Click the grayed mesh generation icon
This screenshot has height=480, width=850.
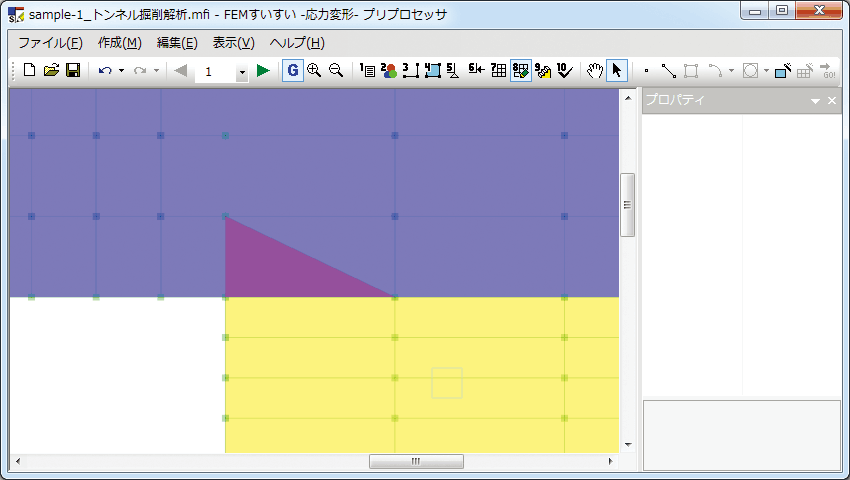click(805, 71)
